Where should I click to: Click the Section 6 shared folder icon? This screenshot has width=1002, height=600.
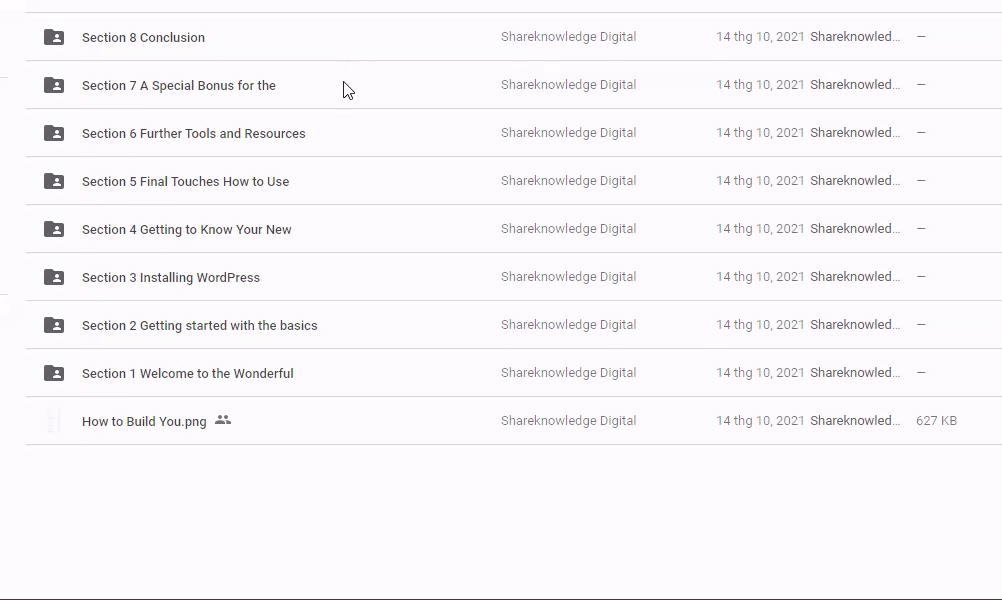click(x=54, y=133)
